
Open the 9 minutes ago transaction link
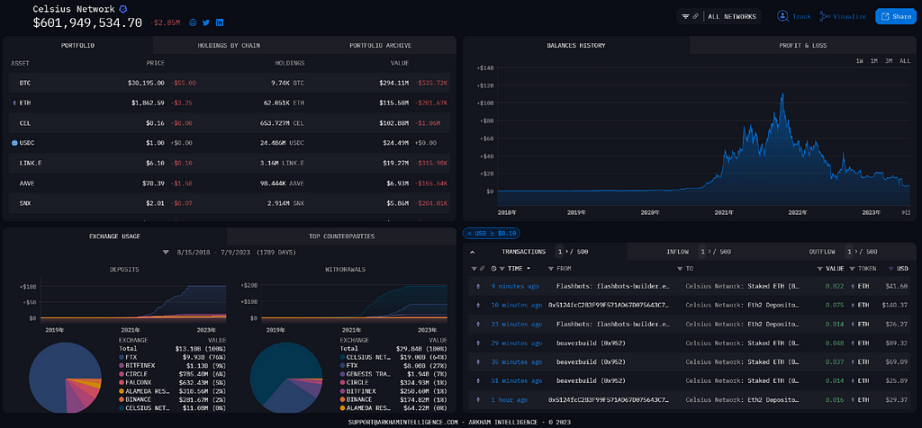coord(515,286)
